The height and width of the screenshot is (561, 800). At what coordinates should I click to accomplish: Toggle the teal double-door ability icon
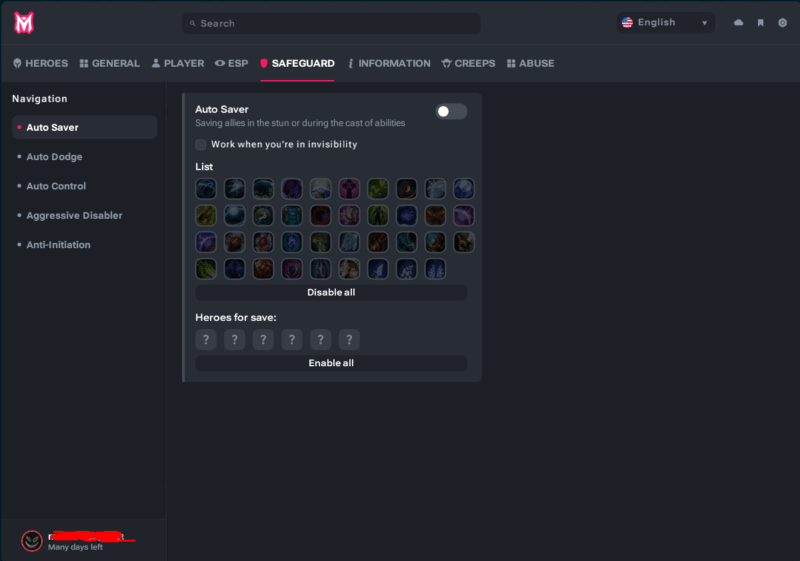coord(292,215)
